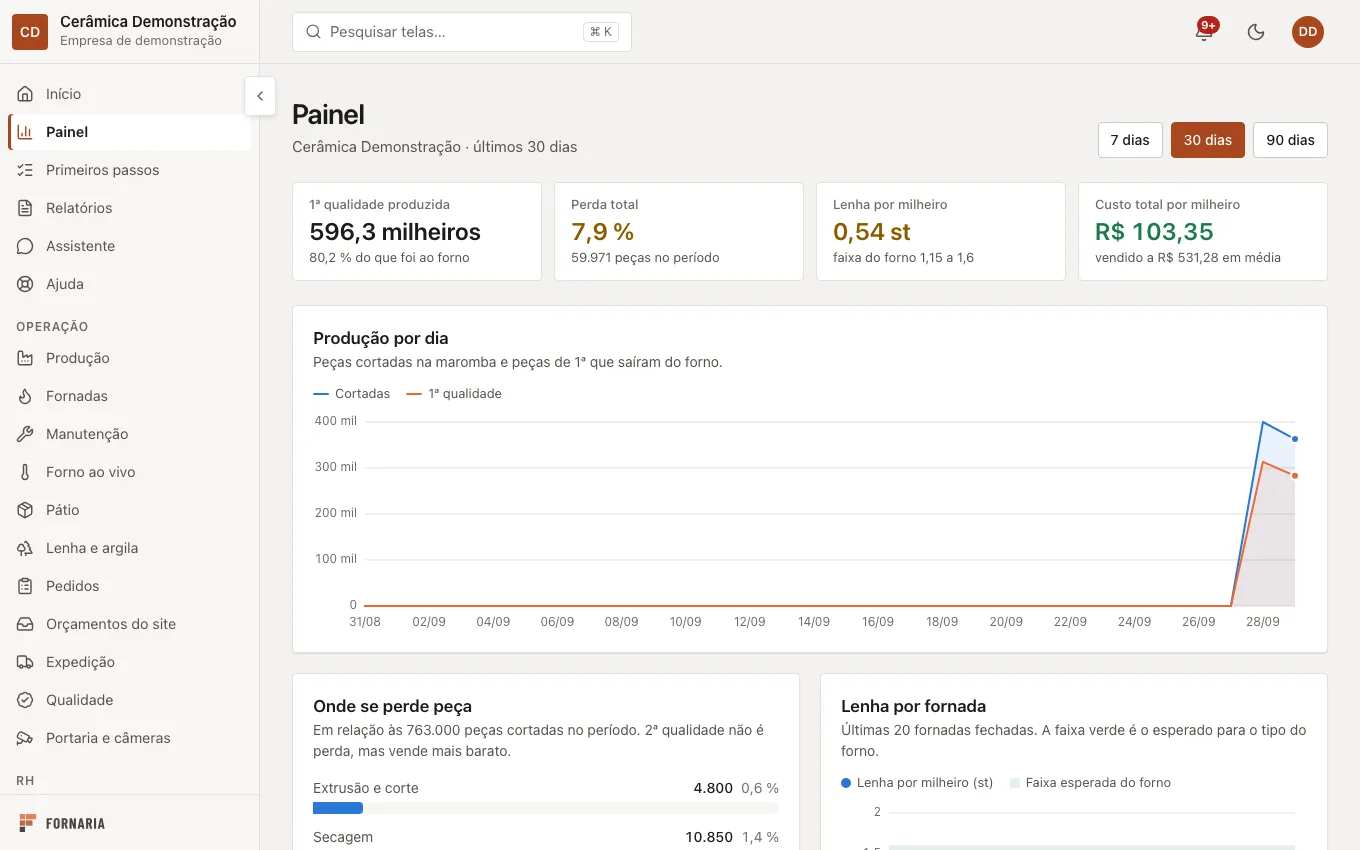Click the Fornaria logo in the sidebar footer
Image resolution: width=1360 pixels, height=850 pixels.
coord(62,823)
